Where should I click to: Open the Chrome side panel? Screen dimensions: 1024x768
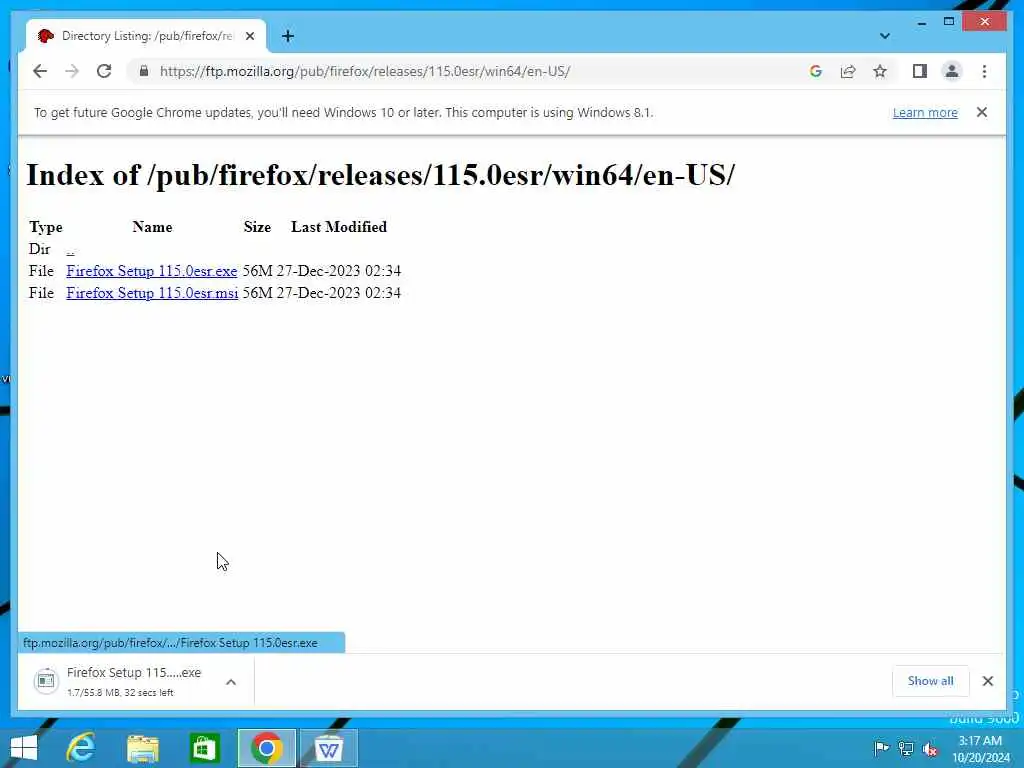[920, 71]
